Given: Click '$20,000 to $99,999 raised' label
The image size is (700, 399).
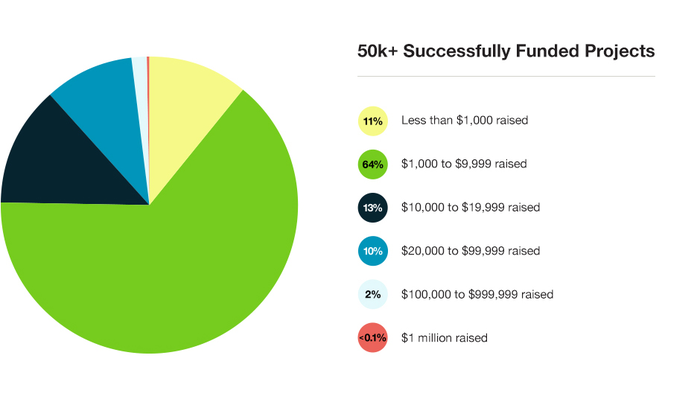Looking at the screenshot, I should [471, 251].
